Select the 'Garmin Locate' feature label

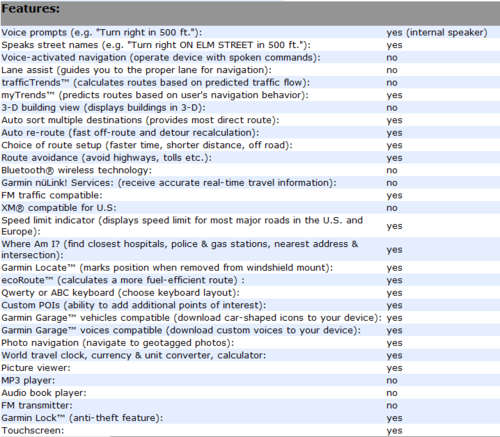click(x=167, y=268)
